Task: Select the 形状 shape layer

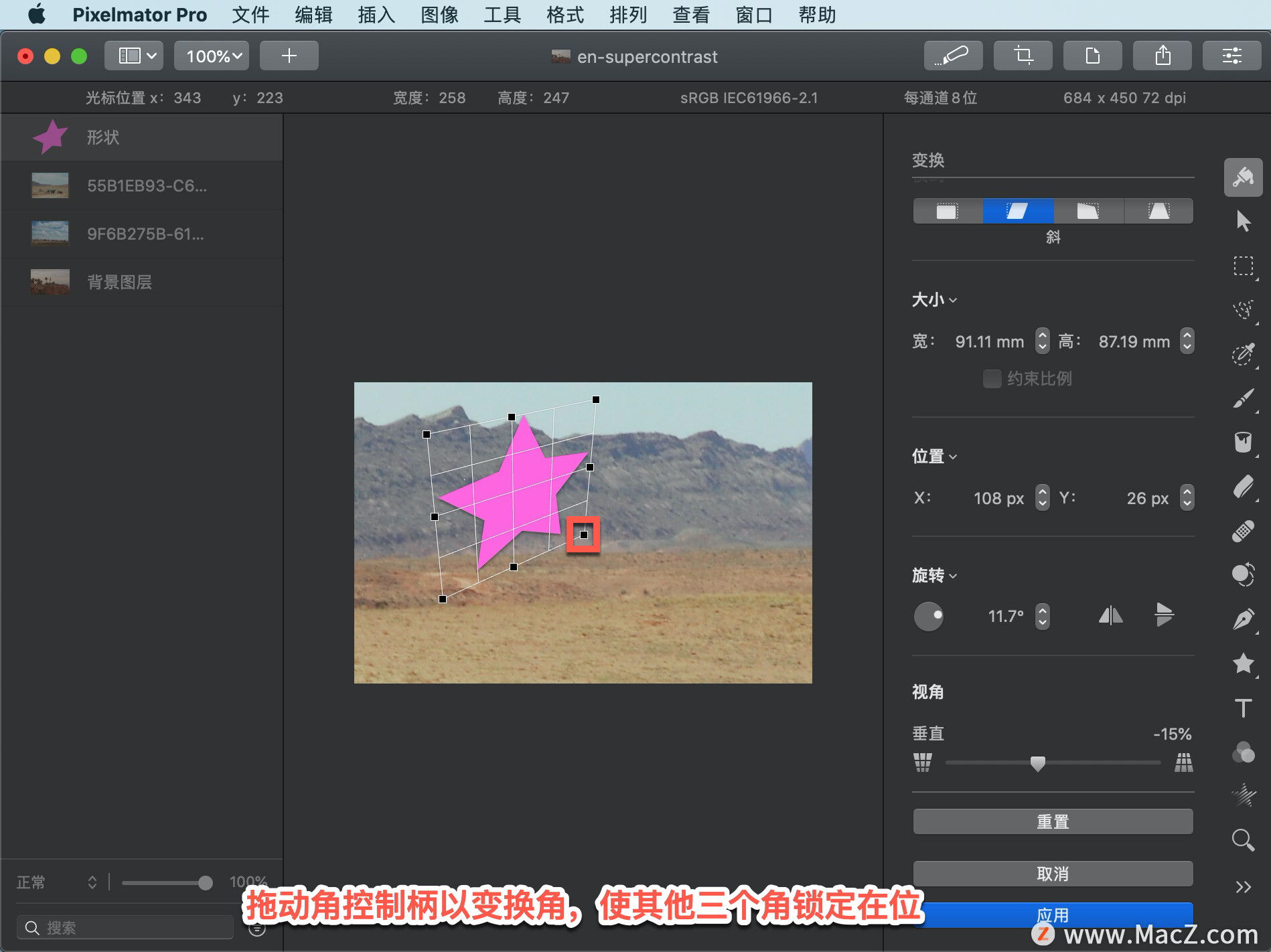Action: (142, 137)
